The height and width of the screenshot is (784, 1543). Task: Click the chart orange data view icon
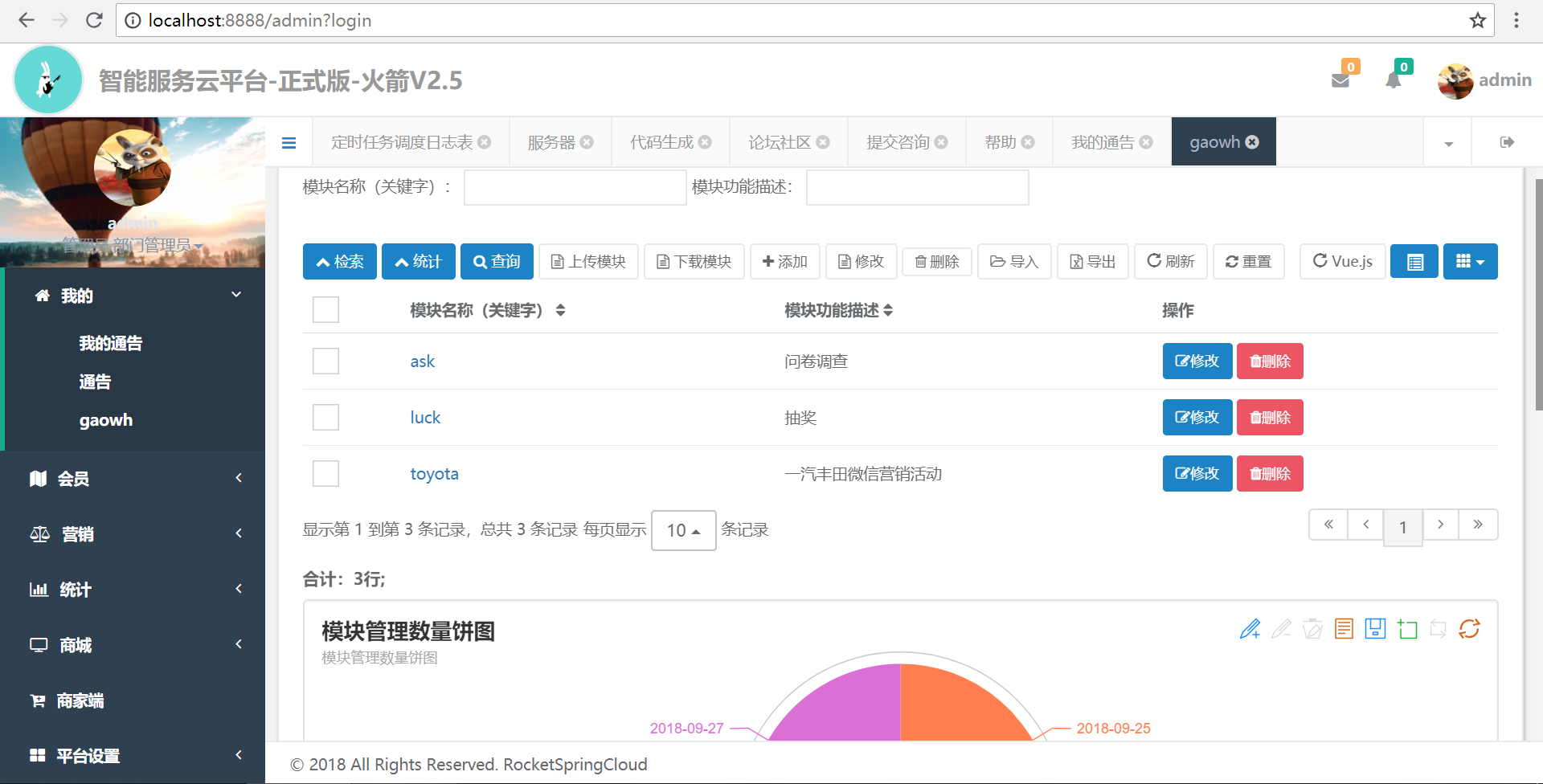tap(1344, 629)
